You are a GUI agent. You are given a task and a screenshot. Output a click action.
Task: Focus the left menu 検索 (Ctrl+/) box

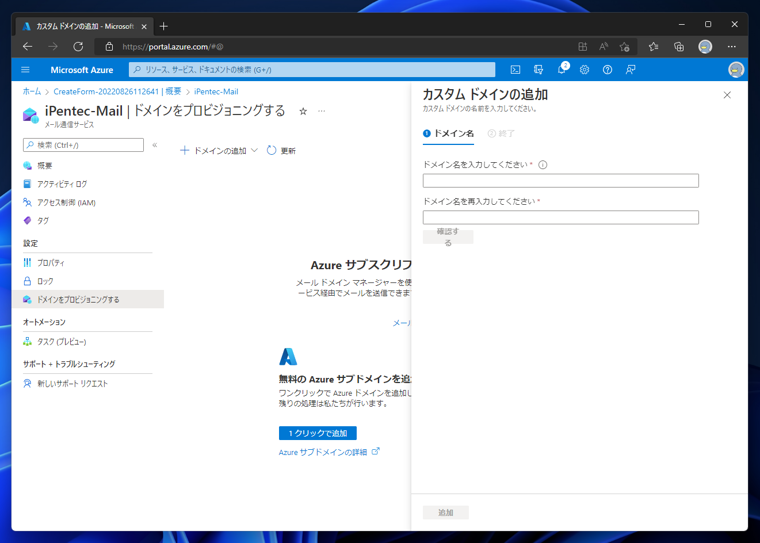pos(83,144)
